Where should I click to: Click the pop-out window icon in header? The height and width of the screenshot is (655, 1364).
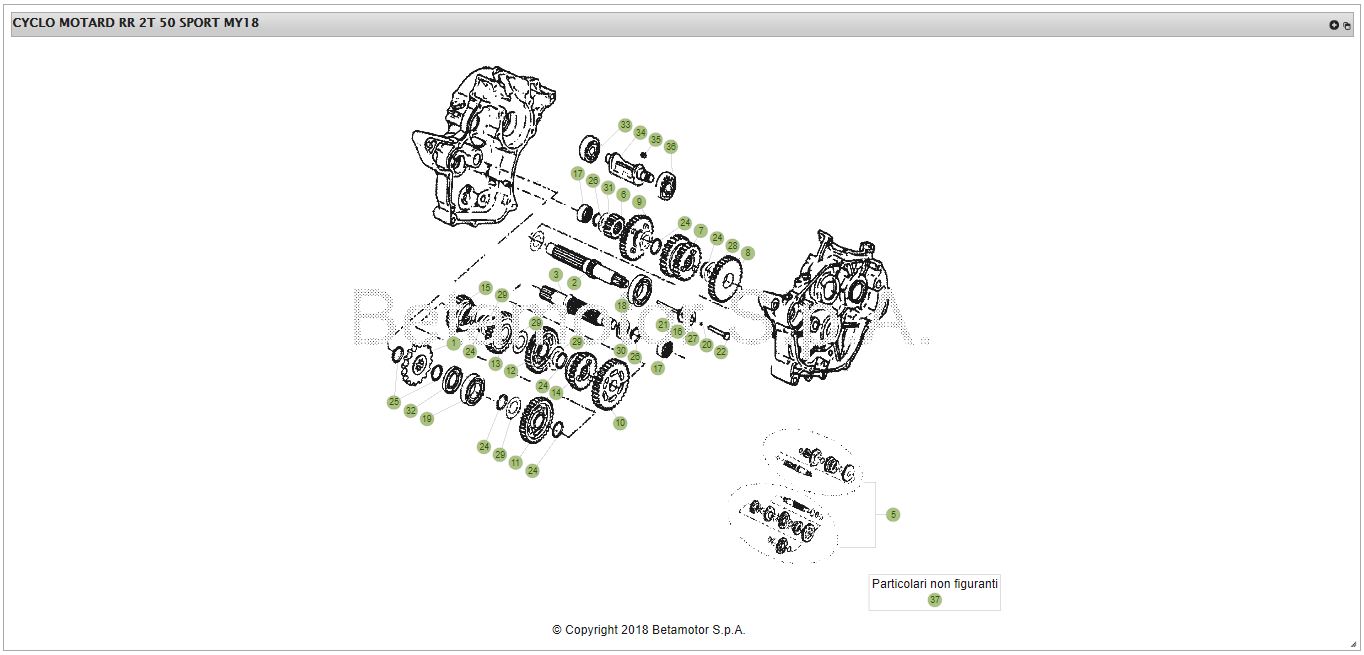(1347, 25)
